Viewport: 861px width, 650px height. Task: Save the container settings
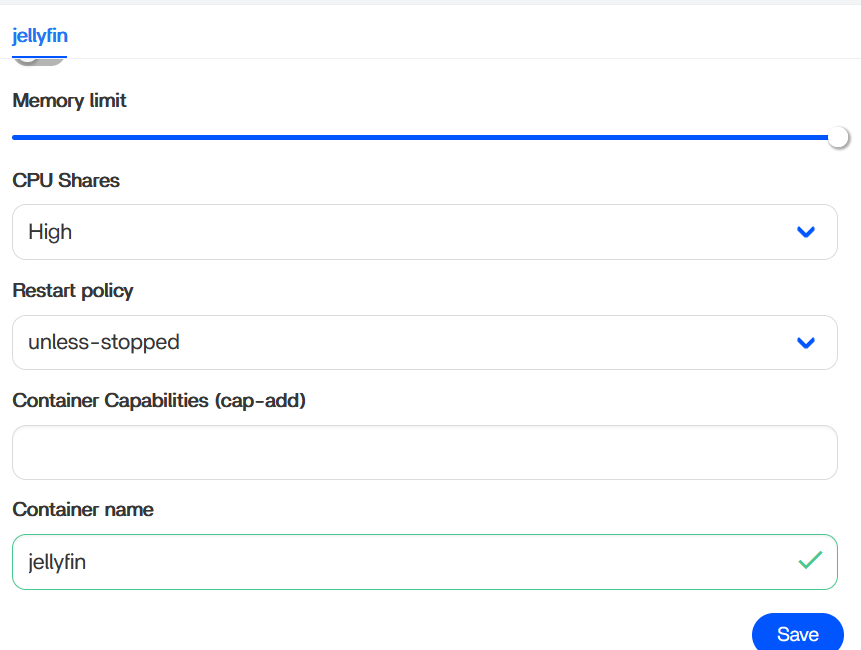(797, 634)
